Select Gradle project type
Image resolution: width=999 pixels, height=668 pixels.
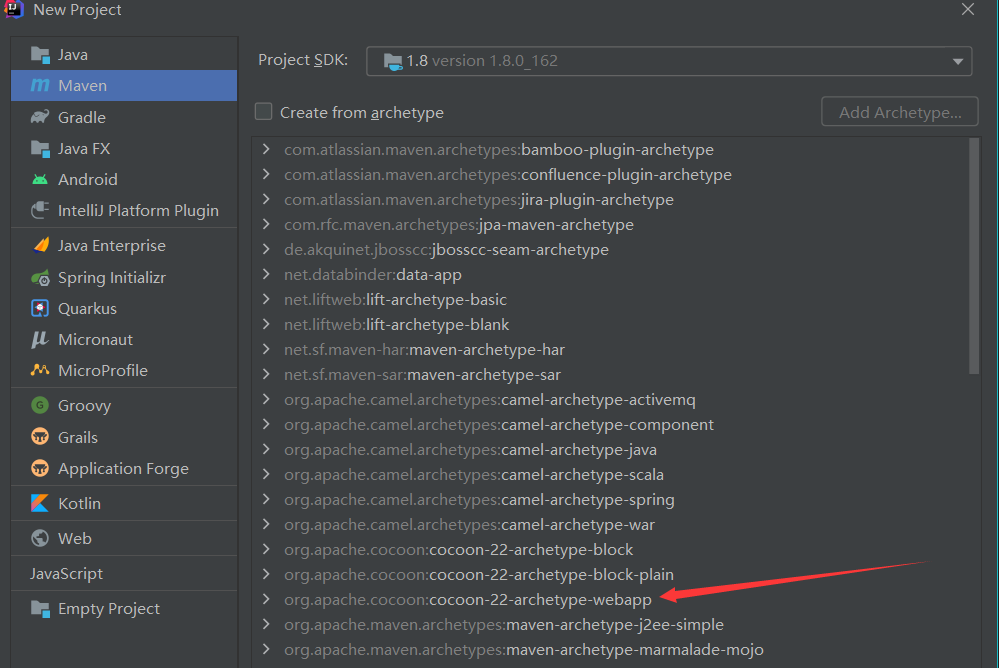click(124, 117)
